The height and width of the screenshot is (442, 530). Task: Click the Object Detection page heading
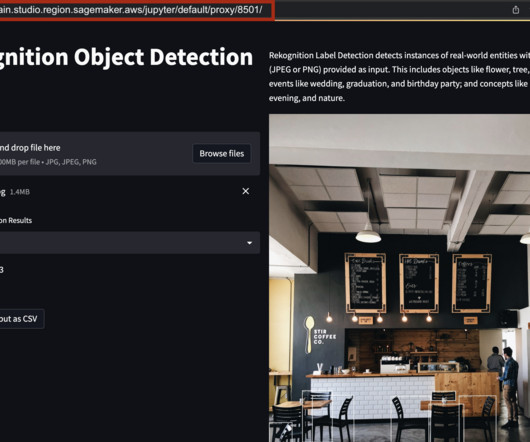point(126,57)
